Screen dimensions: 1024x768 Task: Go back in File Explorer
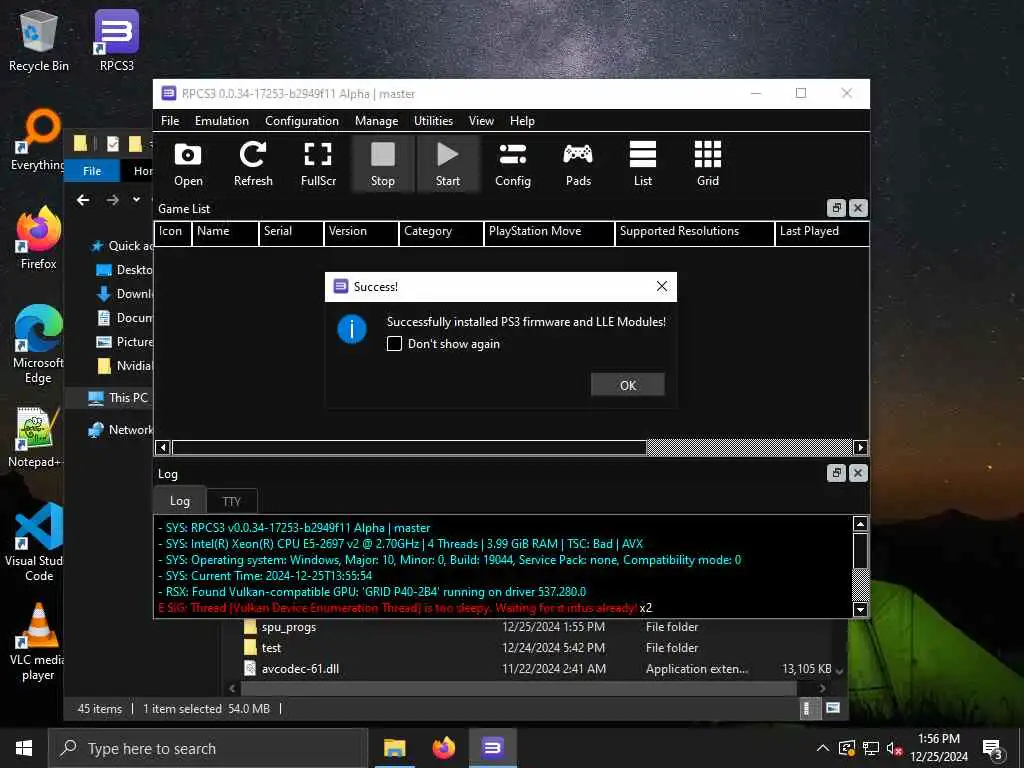83,200
